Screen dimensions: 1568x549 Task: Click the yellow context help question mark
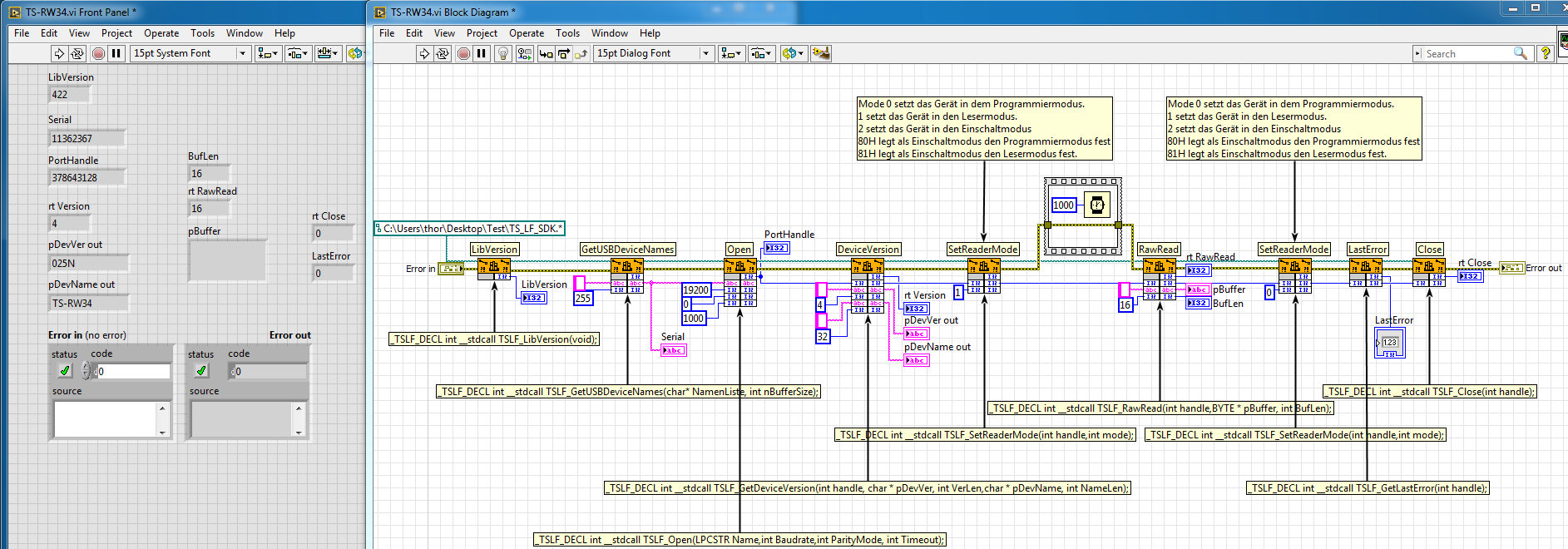1546,53
